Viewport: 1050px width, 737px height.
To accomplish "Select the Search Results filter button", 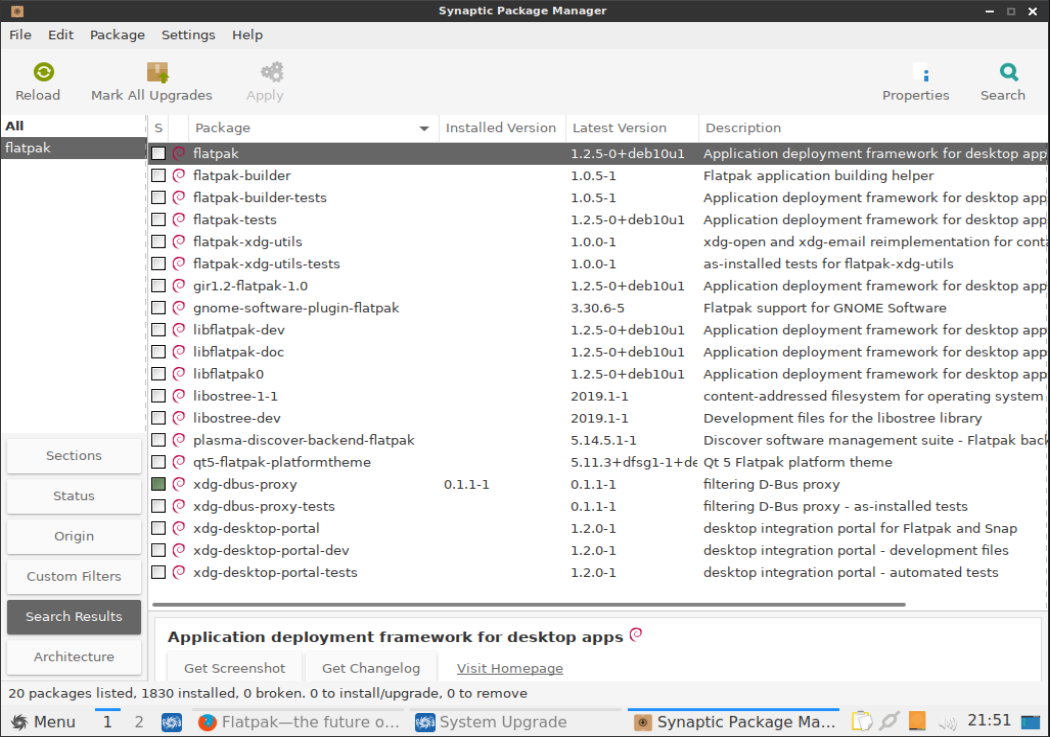I will tap(74, 617).
